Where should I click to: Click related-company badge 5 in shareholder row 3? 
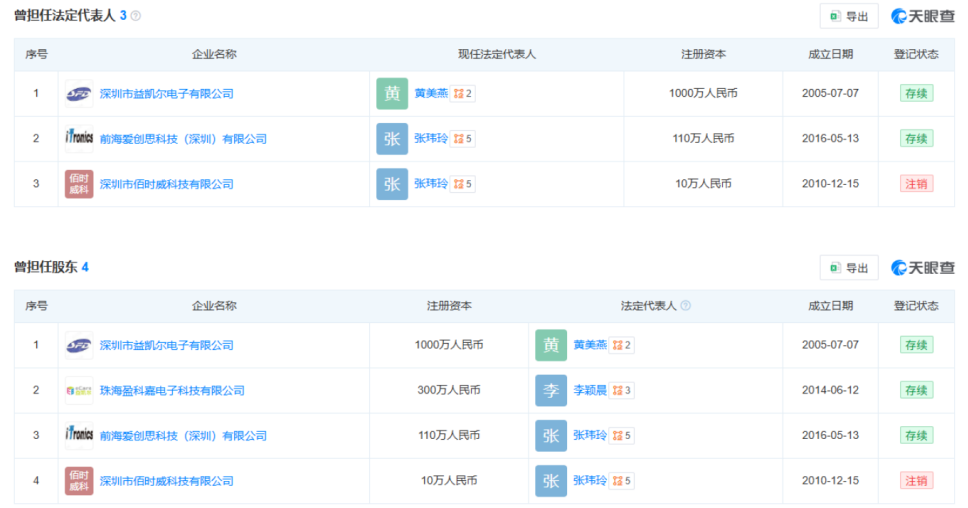(622, 435)
